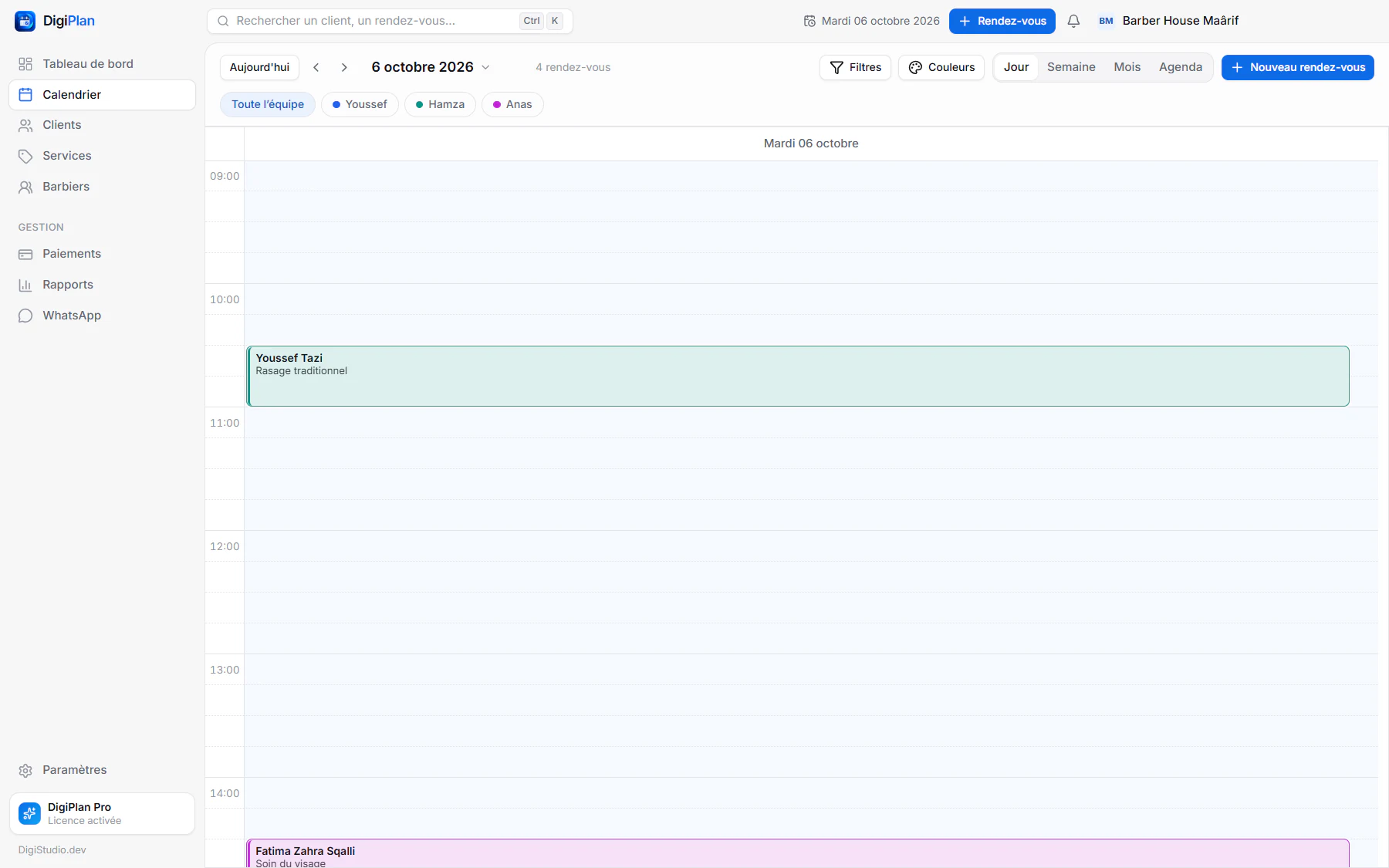Expand the 6 octobre 2026 date picker
The height and width of the screenshot is (868, 1389).
pyautogui.click(x=431, y=67)
